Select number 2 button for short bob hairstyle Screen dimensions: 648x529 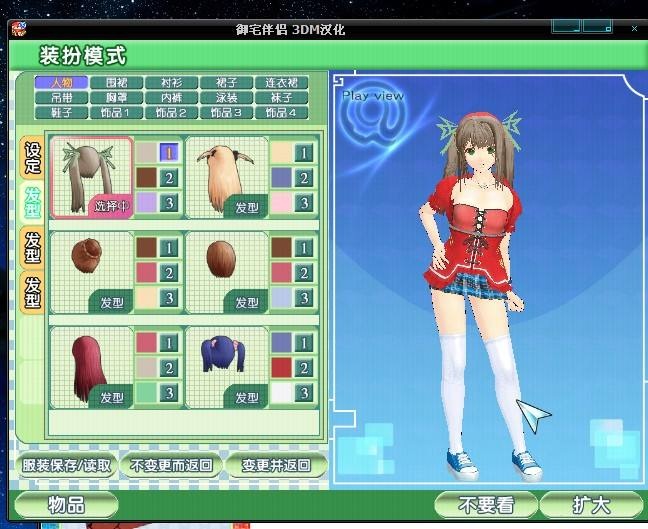coord(304,272)
